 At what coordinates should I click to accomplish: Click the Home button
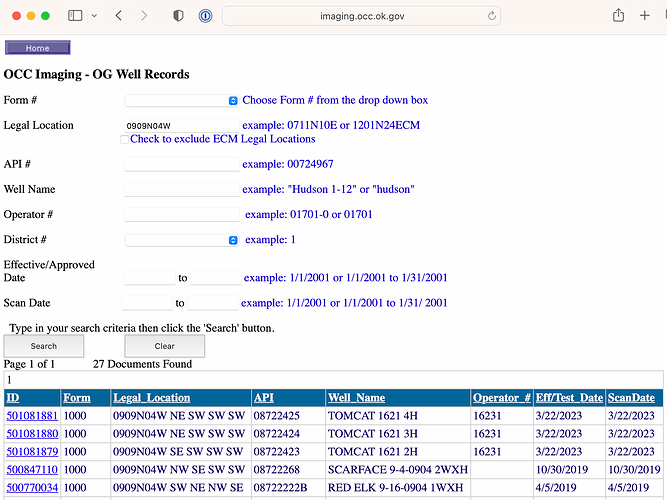(37, 48)
